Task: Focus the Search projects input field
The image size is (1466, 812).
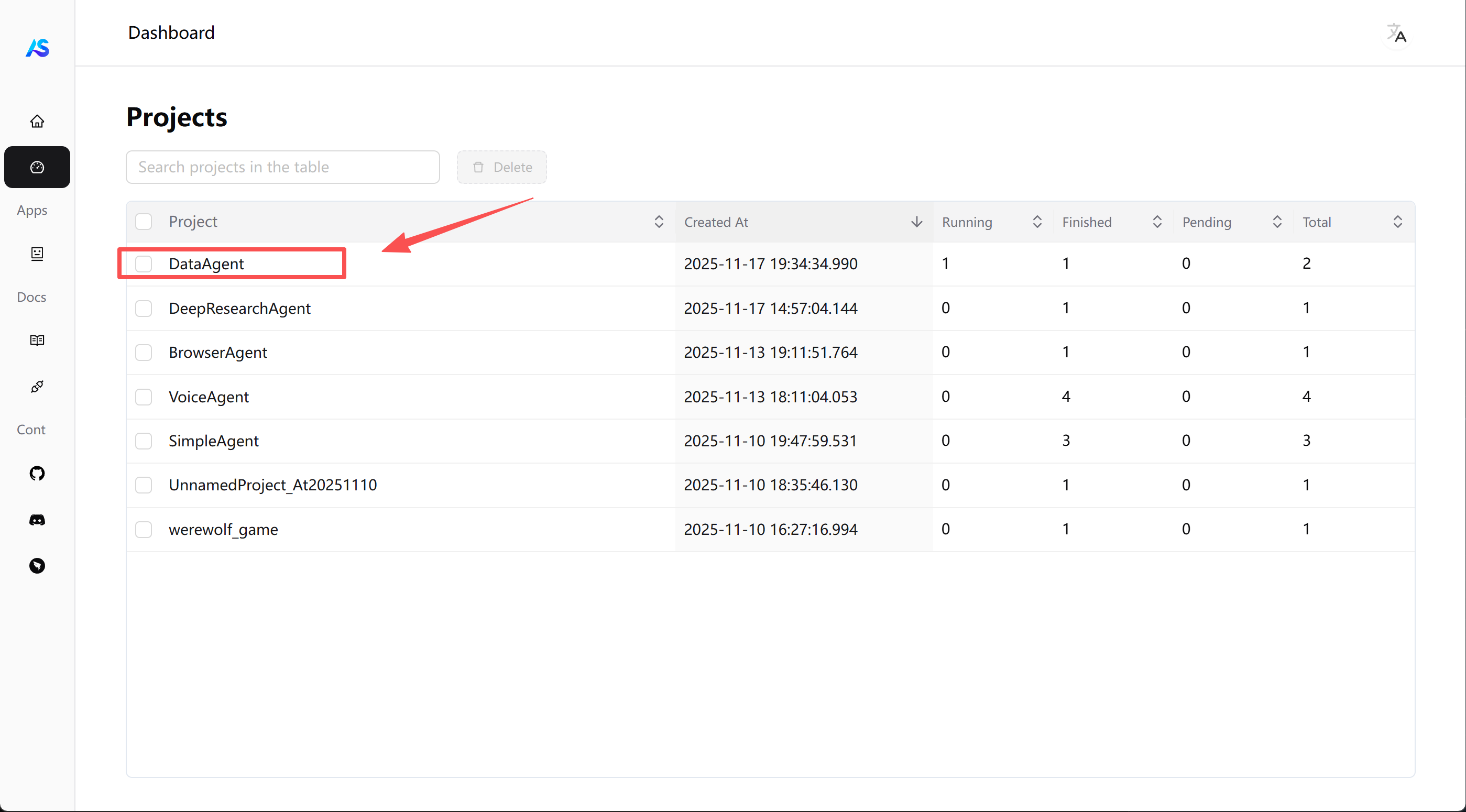Action: pos(283,167)
